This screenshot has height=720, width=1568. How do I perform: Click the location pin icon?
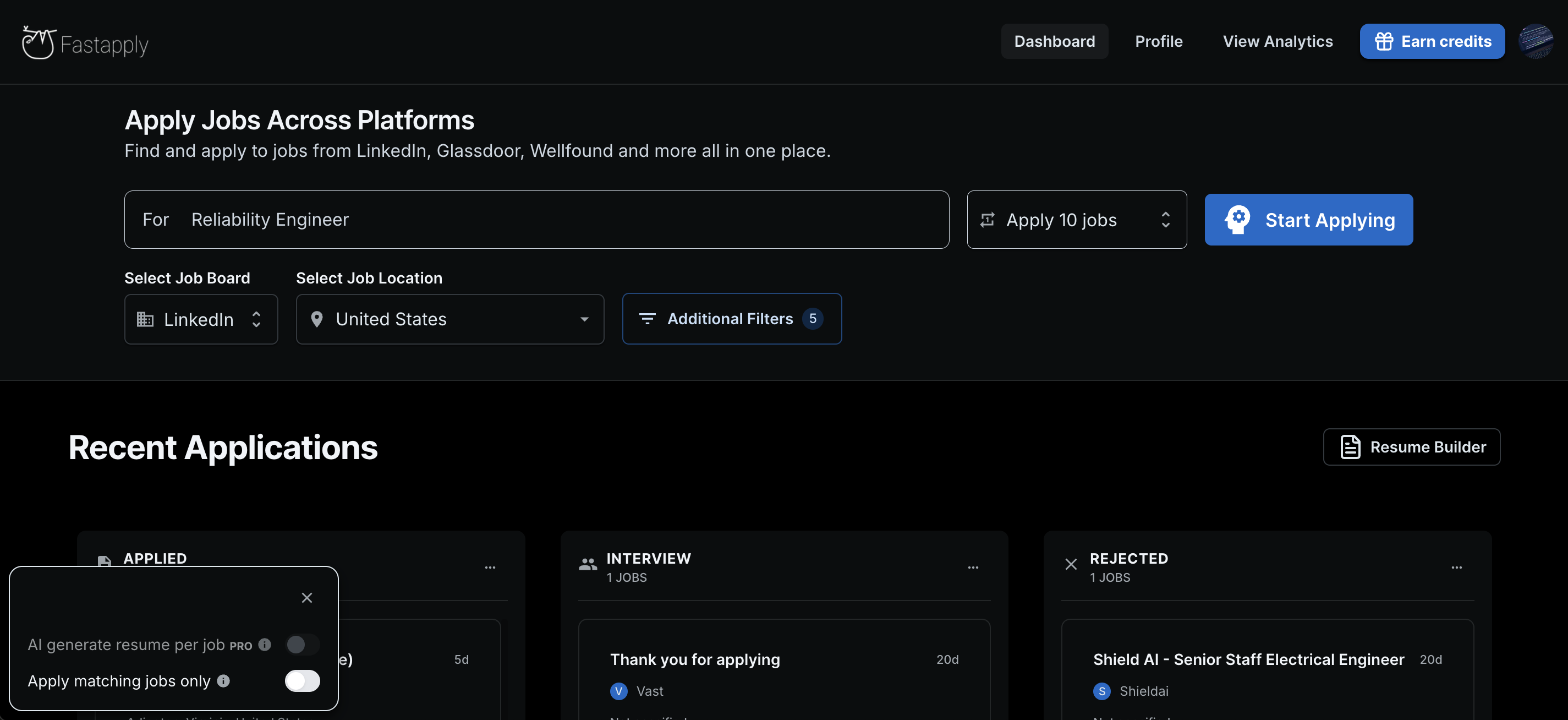tap(316, 319)
